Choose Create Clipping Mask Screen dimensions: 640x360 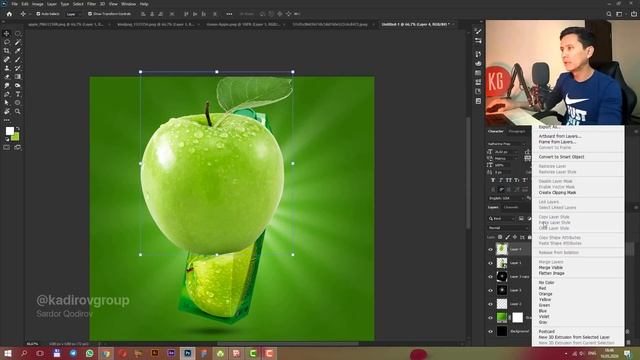point(557,192)
